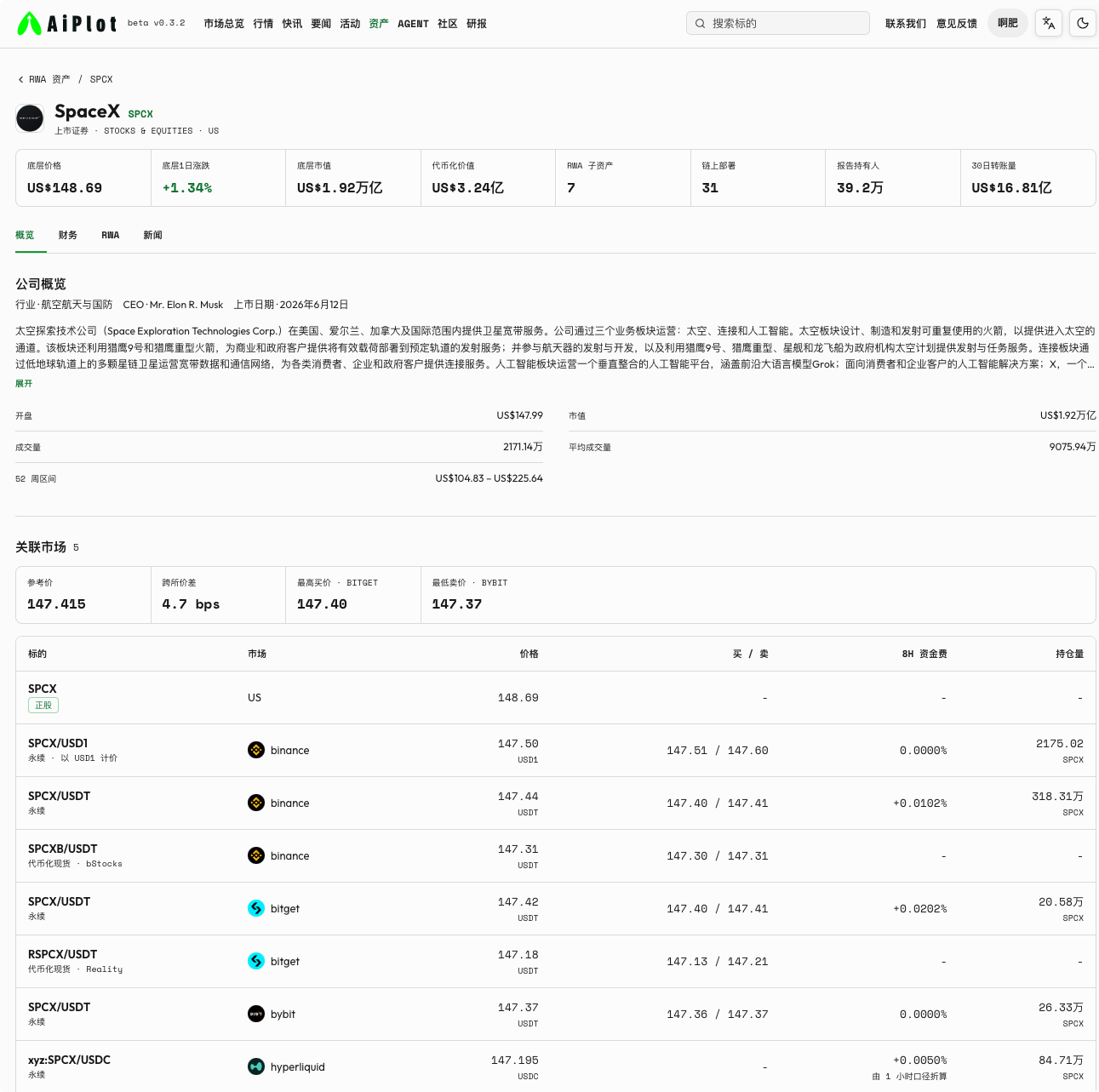Click the bybit exchange icon
Screen dimensions: 1099x1092
pyautogui.click(x=256, y=1014)
